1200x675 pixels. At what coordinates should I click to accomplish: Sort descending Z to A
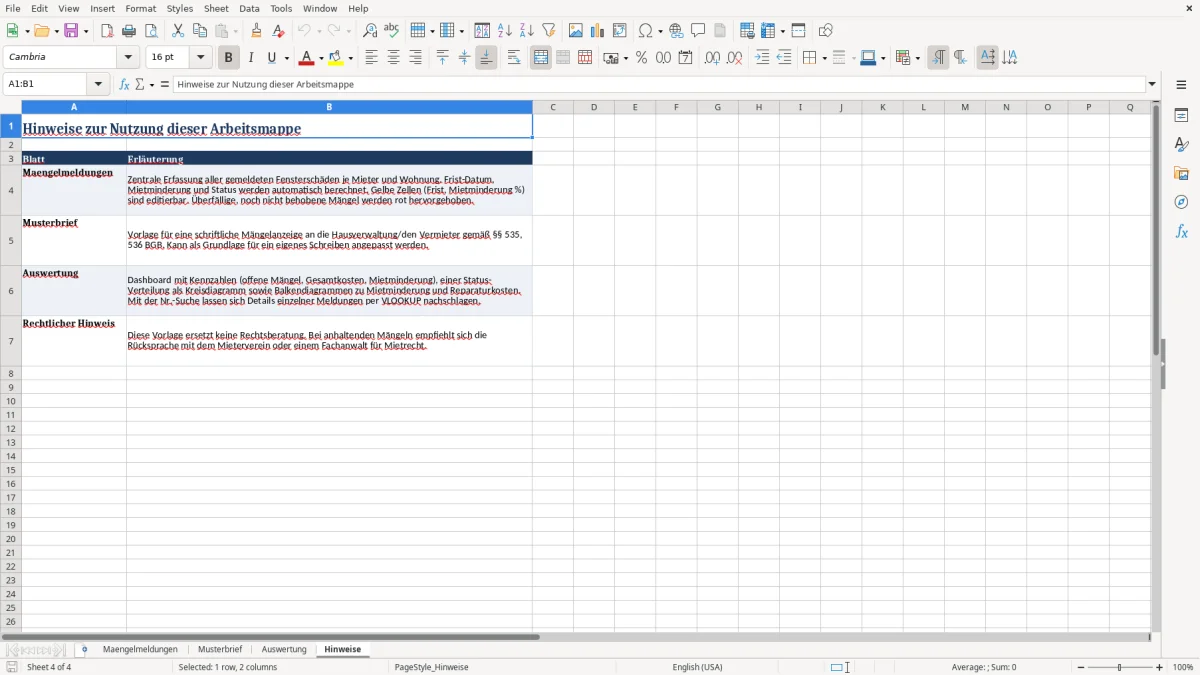click(527, 31)
